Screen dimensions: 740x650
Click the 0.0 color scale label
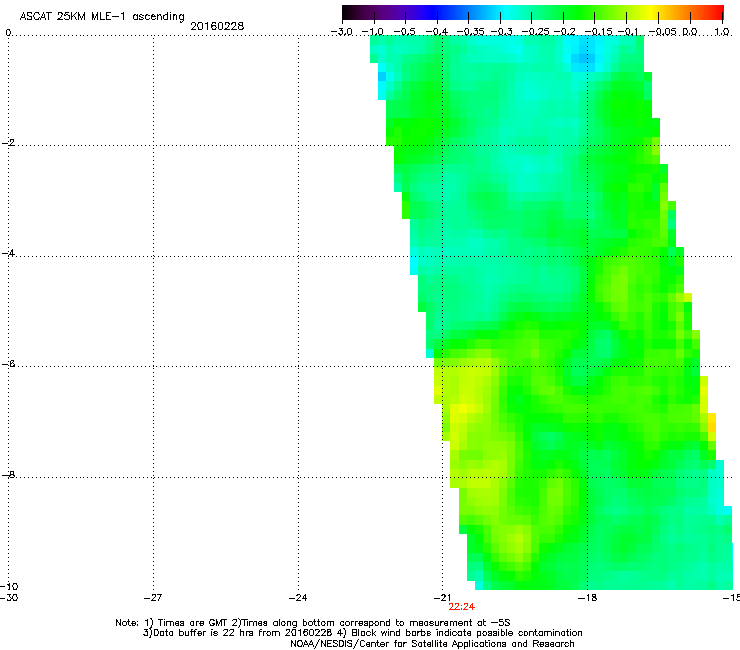click(x=690, y=32)
